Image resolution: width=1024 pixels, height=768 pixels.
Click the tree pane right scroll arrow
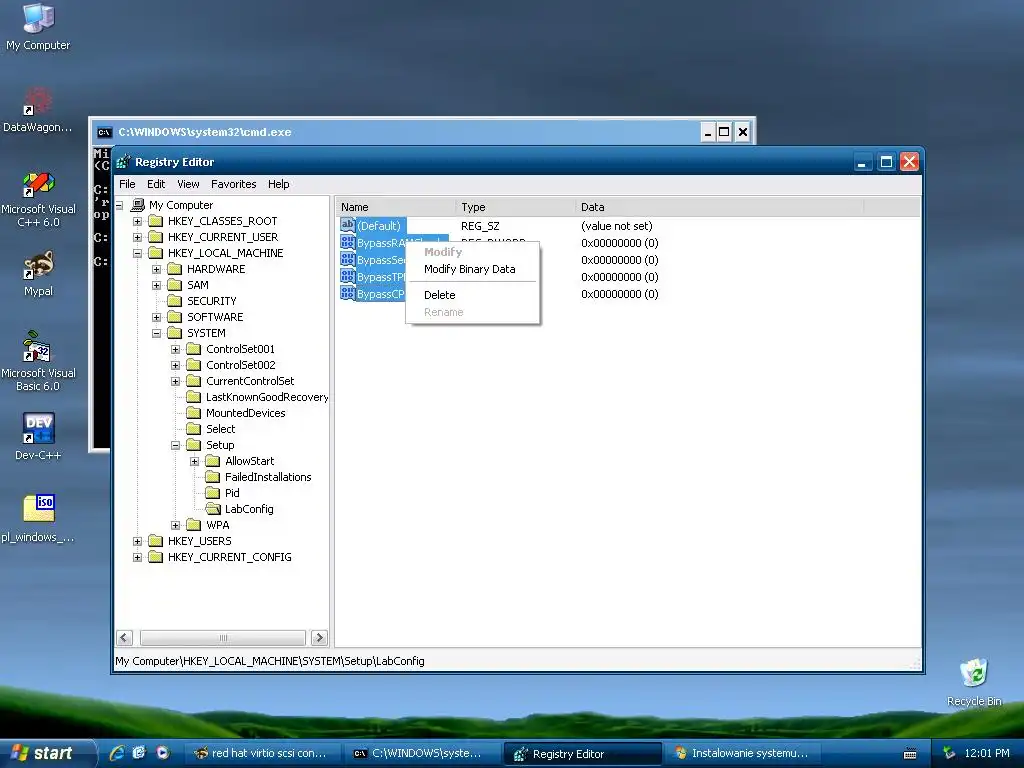pyautogui.click(x=319, y=637)
